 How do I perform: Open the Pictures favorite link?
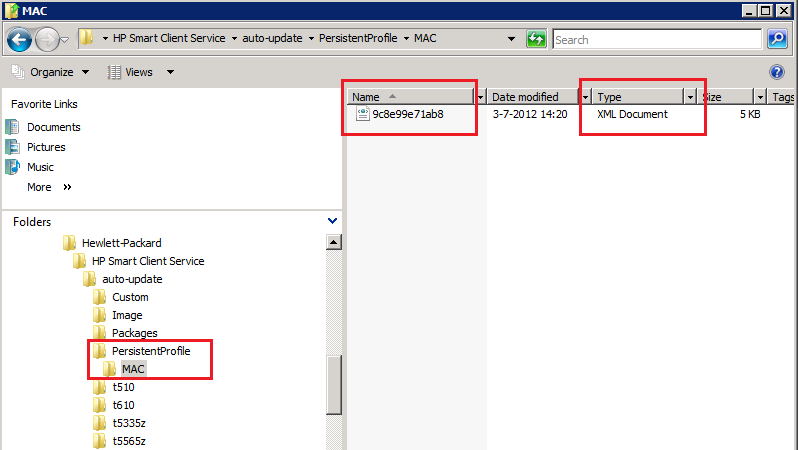pyautogui.click(x=47, y=147)
